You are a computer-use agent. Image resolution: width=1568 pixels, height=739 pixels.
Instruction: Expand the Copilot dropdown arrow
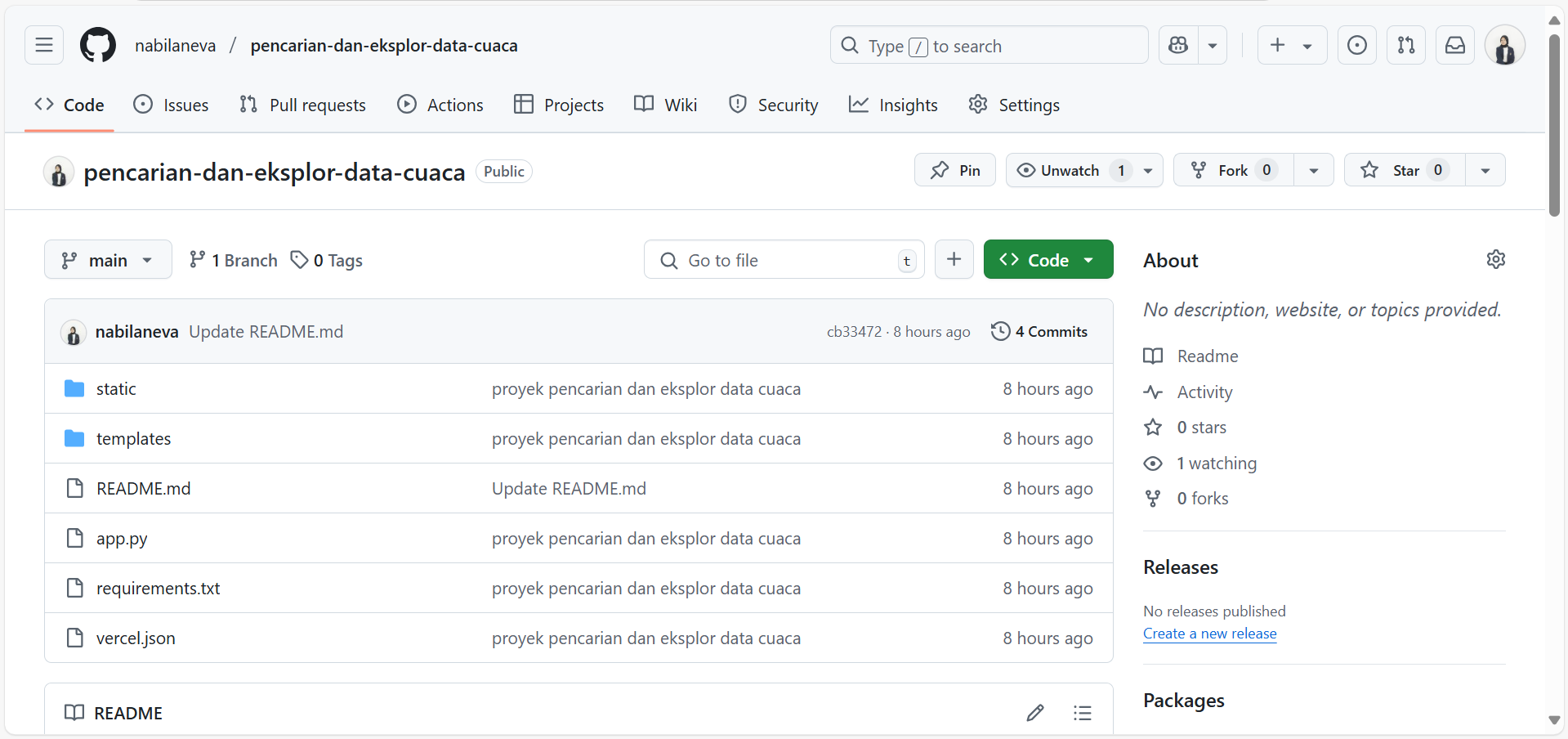pos(1213,45)
